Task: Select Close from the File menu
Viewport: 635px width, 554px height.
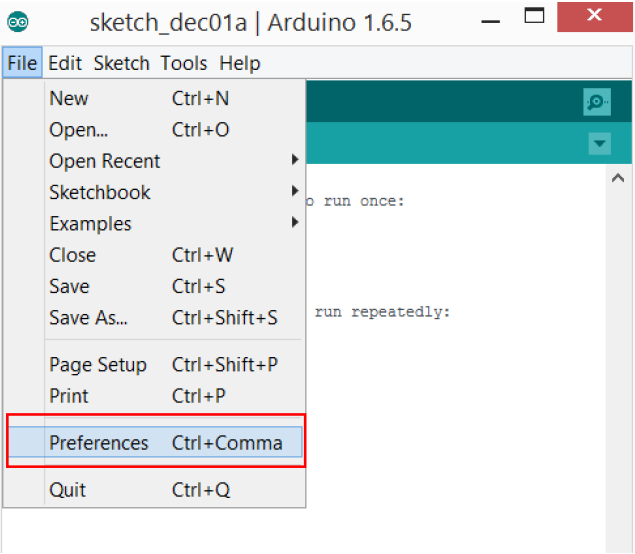Action: pyautogui.click(x=73, y=255)
